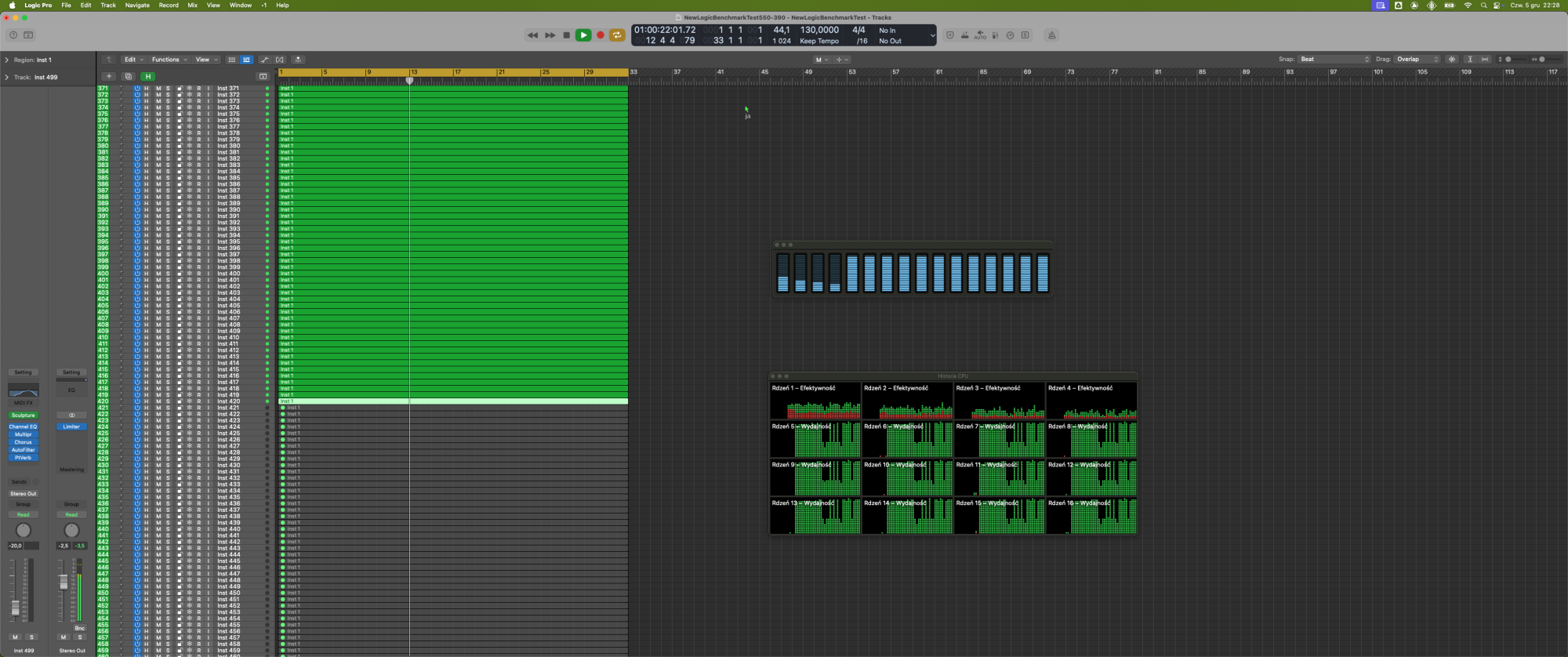Click the Horizontal Auto Zoom icon

[1485, 60]
